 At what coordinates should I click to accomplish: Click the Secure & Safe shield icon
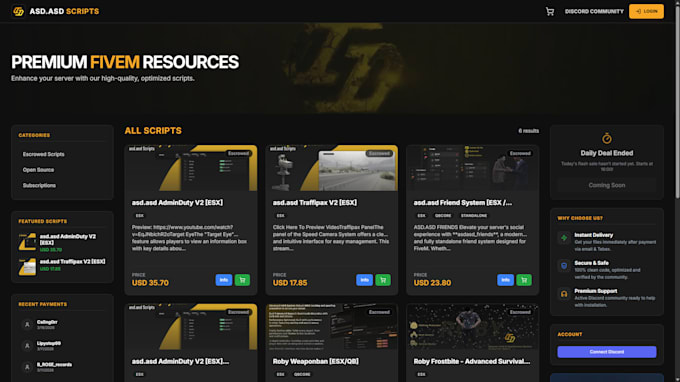tap(564, 266)
